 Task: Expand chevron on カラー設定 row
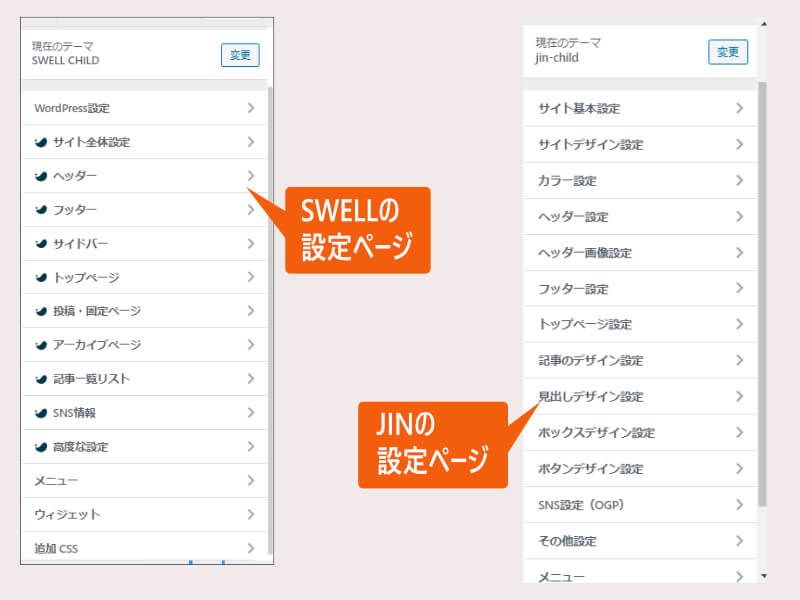click(739, 180)
